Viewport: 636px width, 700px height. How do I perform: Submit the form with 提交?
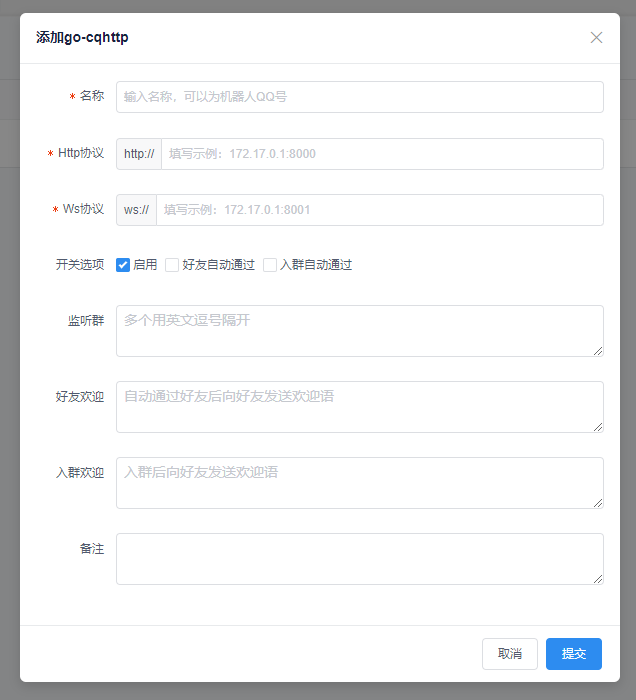coord(574,654)
